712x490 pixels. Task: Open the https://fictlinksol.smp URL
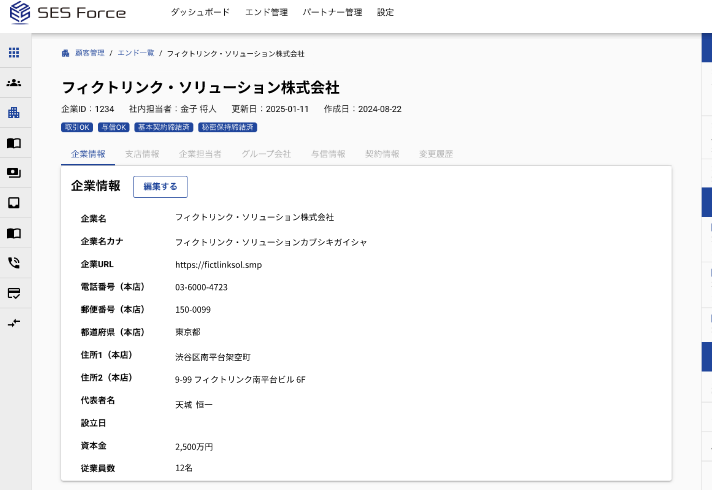coord(219,265)
